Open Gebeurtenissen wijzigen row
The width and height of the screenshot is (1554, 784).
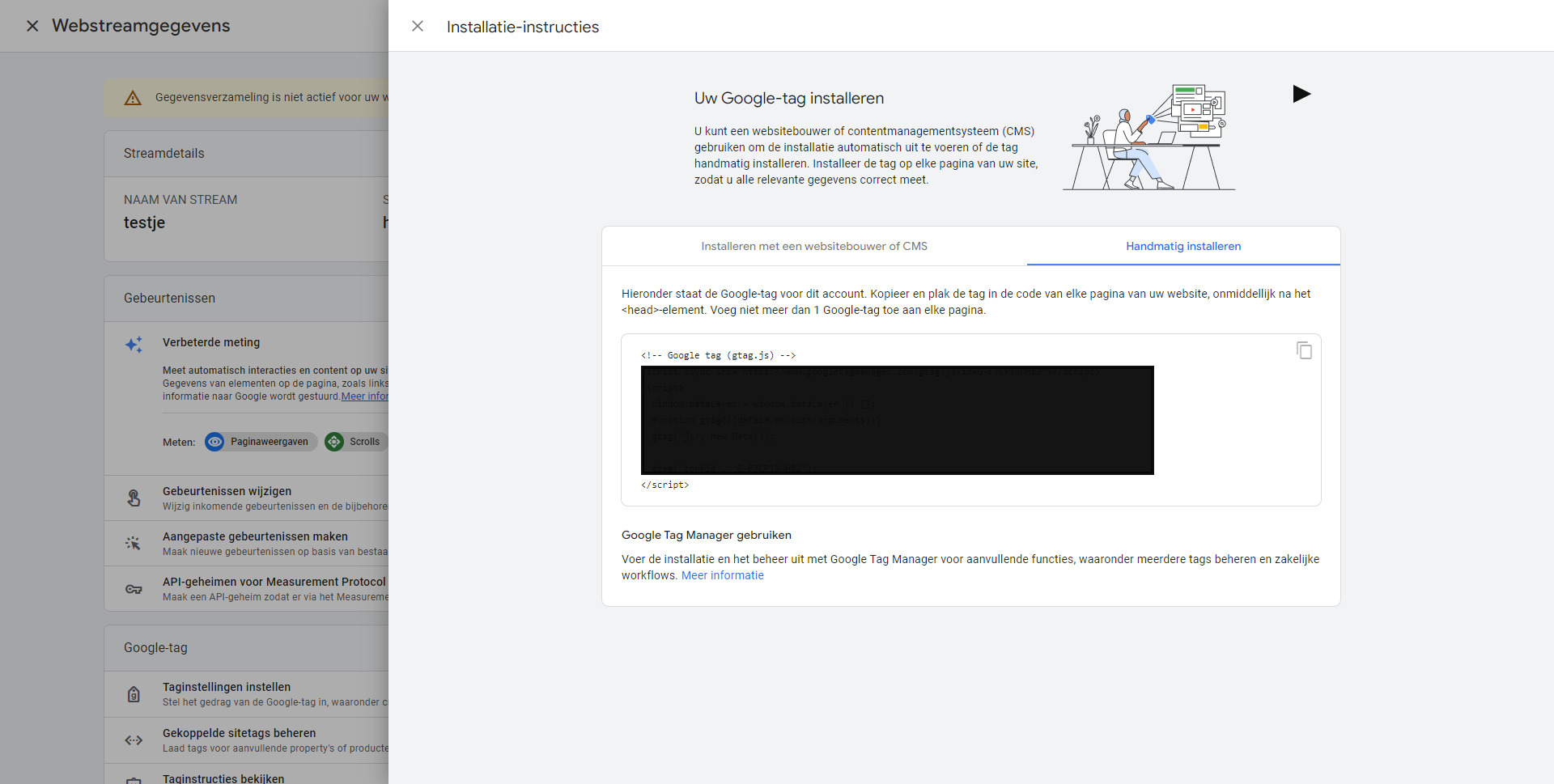click(247, 498)
